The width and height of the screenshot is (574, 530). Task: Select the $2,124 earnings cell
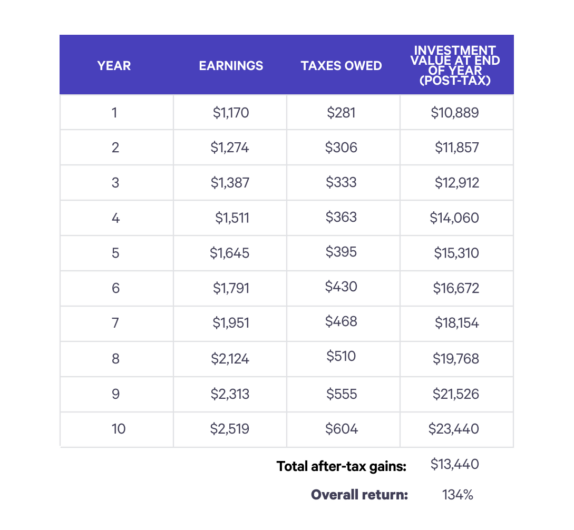click(x=230, y=358)
